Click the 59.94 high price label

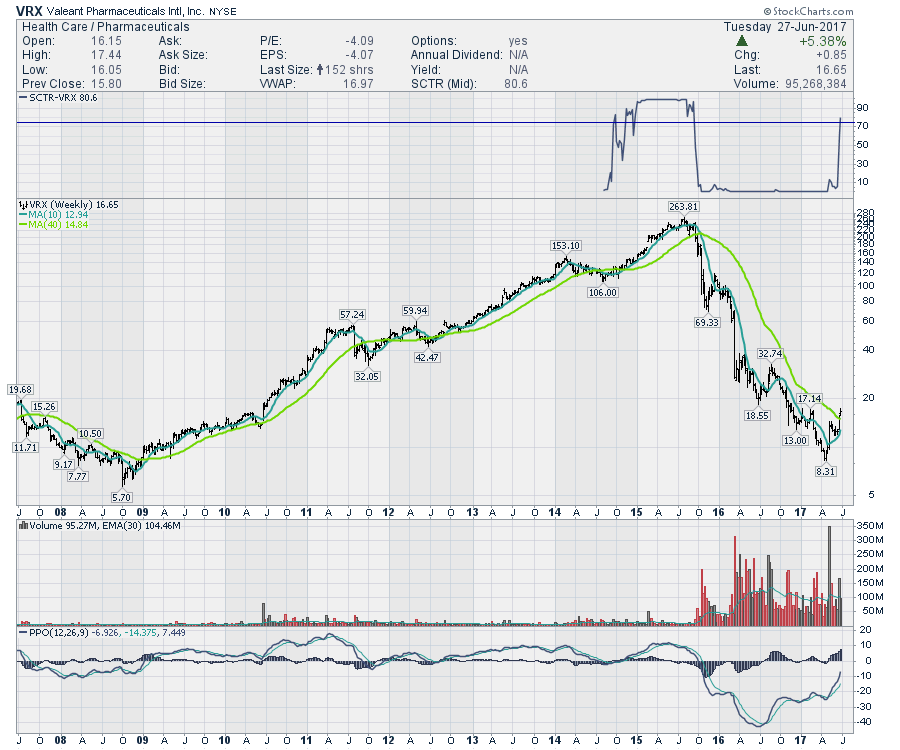[x=415, y=310]
